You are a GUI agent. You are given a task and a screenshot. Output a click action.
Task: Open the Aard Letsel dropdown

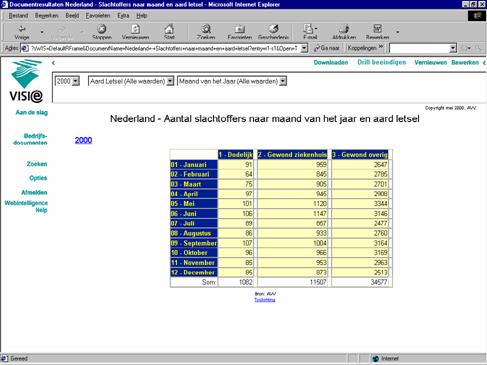click(x=170, y=81)
